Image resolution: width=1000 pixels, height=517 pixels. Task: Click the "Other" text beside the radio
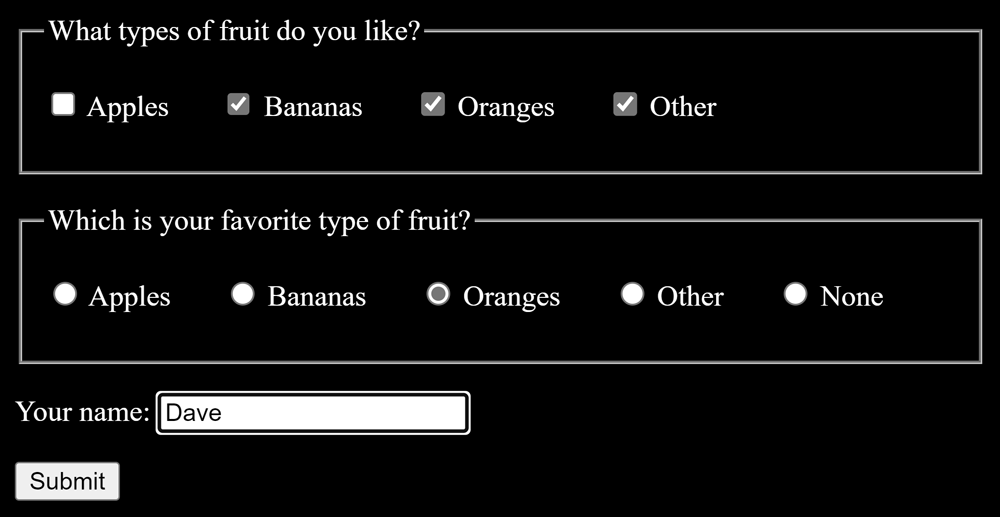click(x=690, y=297)
